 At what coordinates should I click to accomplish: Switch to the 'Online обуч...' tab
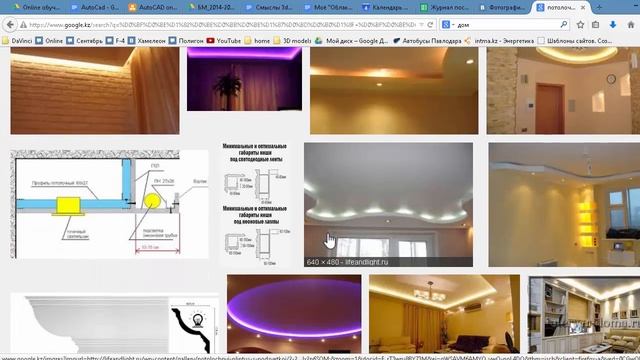36,7
